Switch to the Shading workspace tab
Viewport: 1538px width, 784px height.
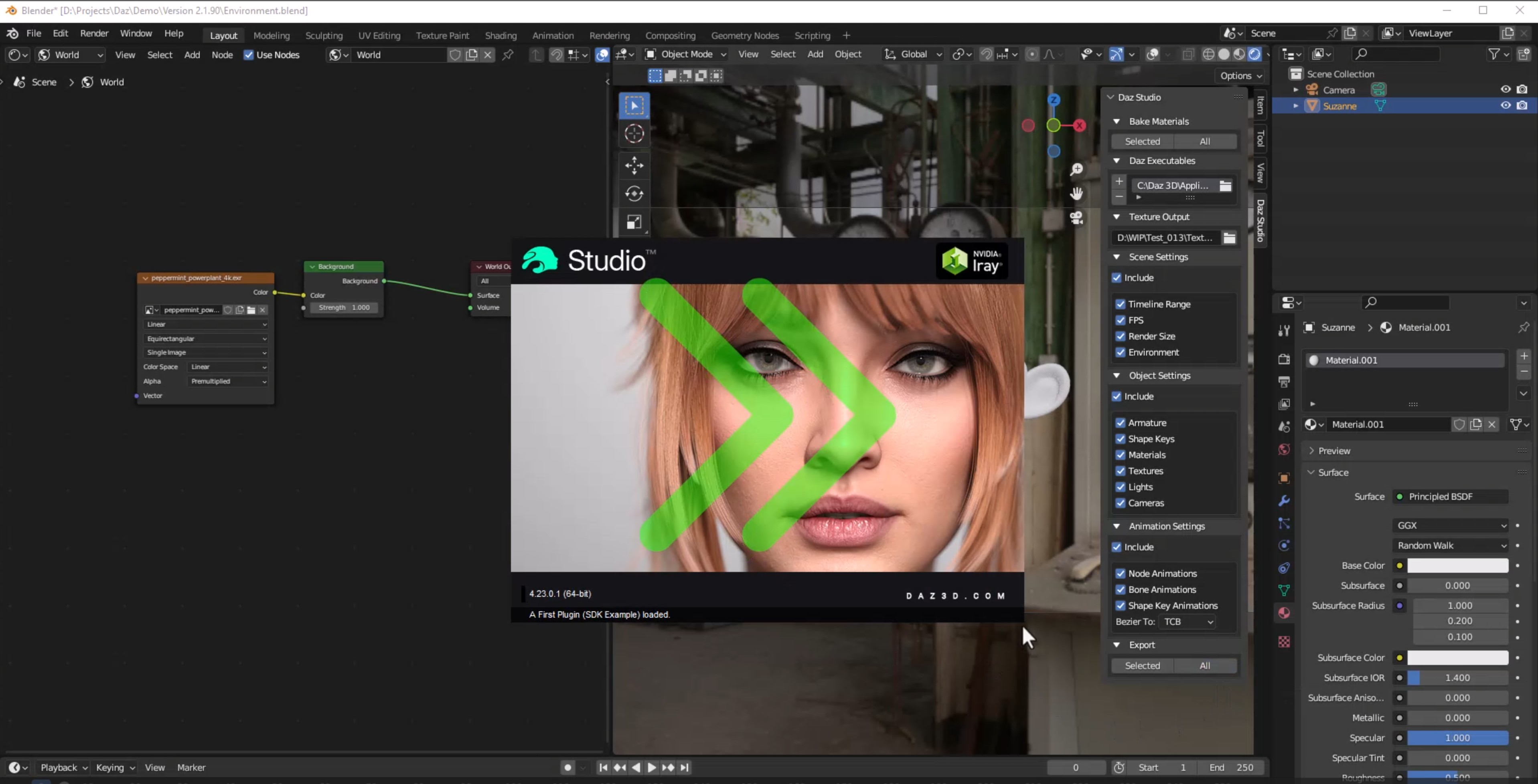pos(501,35)
